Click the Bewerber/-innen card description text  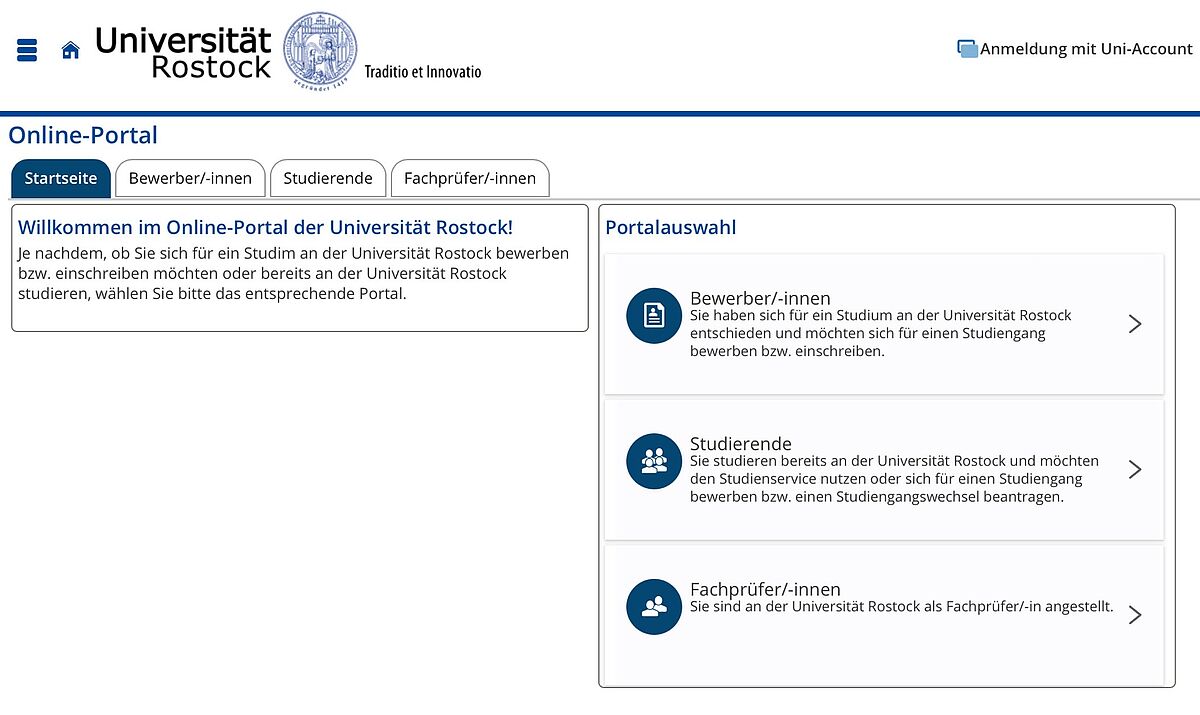pyautogui.click(x=880, y=333)
